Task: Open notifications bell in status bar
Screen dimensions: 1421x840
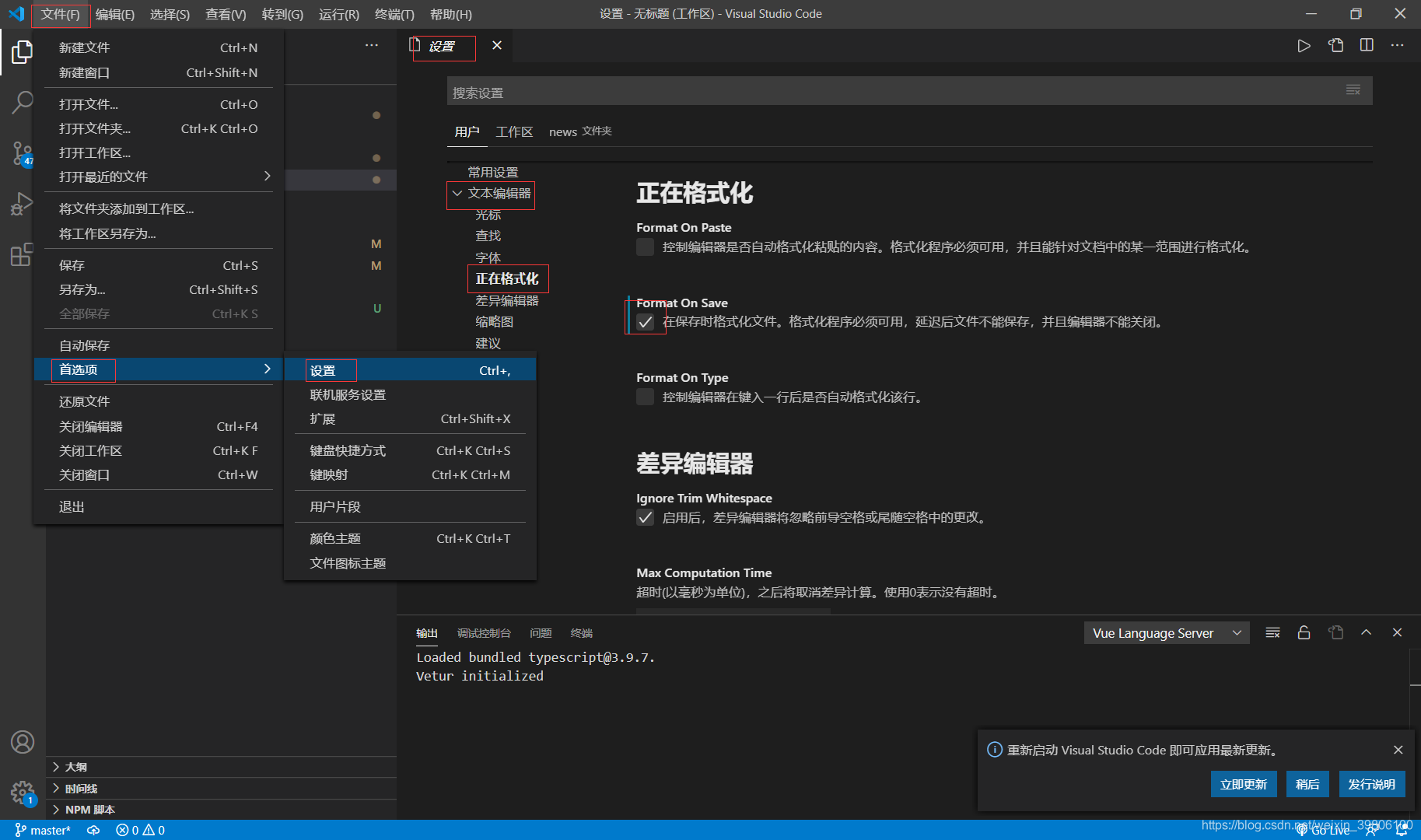Action: pyautogui.click(x=1402, y=831)
